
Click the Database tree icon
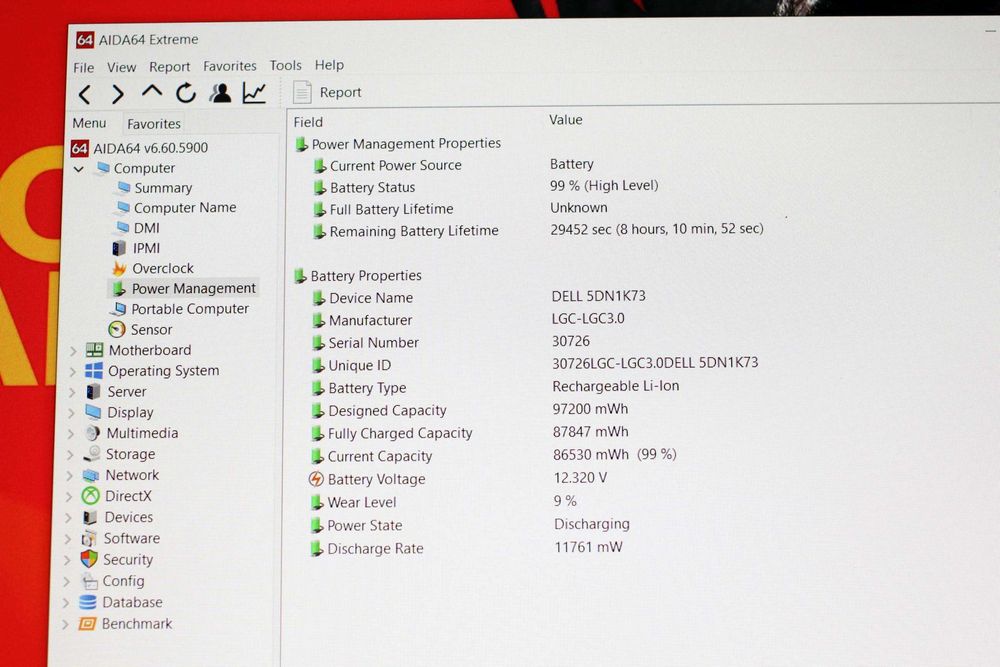click(87, 603)
